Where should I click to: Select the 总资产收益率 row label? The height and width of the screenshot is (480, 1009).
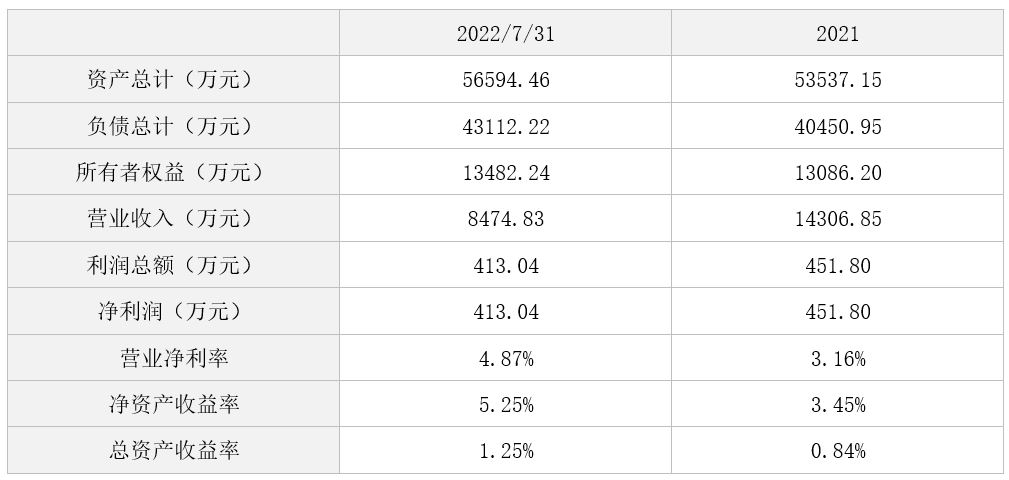(174, 450)
